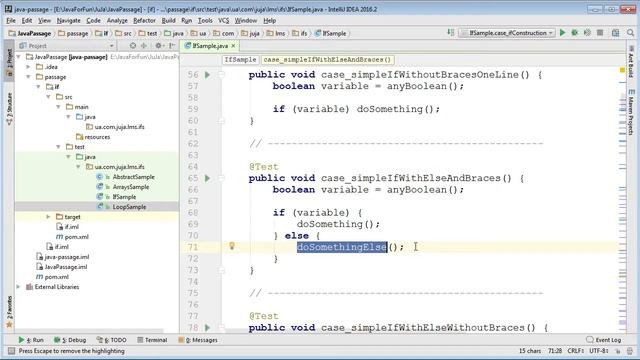Select the IfSample.java editor tab
This screenshot has height=360, width=640.
(x=209, y=46)
